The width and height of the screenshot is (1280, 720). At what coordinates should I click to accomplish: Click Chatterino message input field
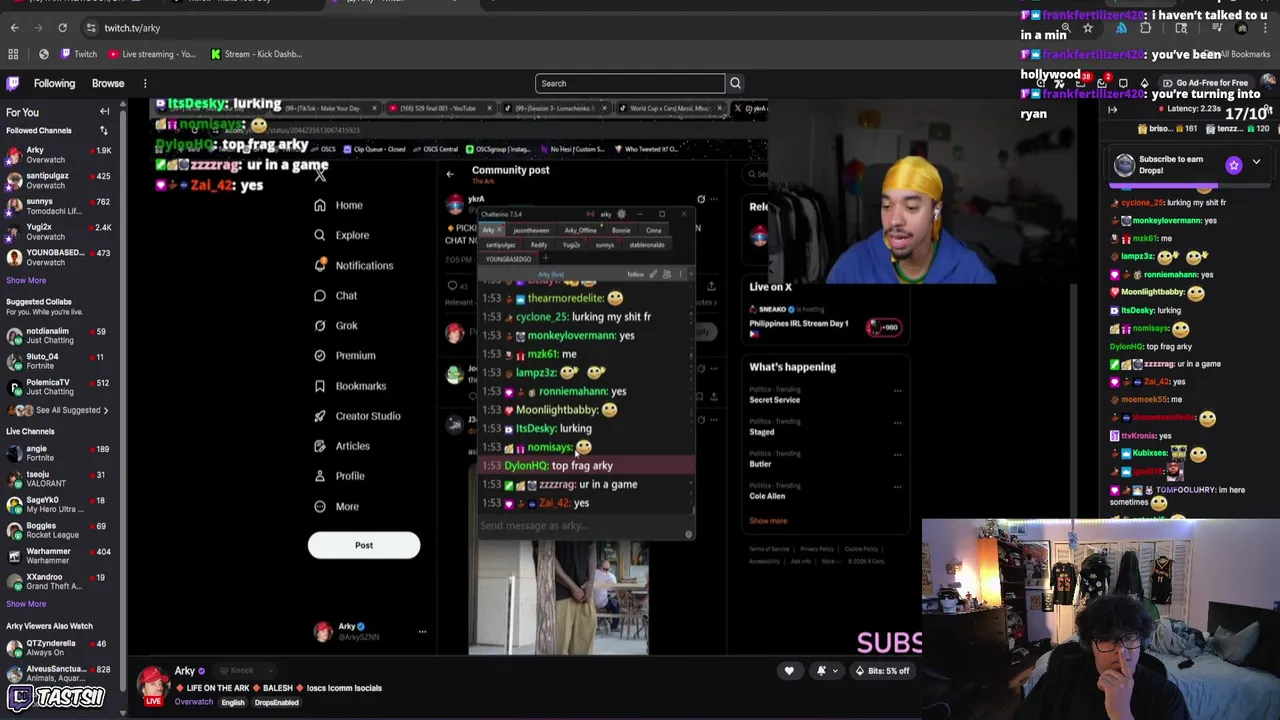(x=580, y=526)
